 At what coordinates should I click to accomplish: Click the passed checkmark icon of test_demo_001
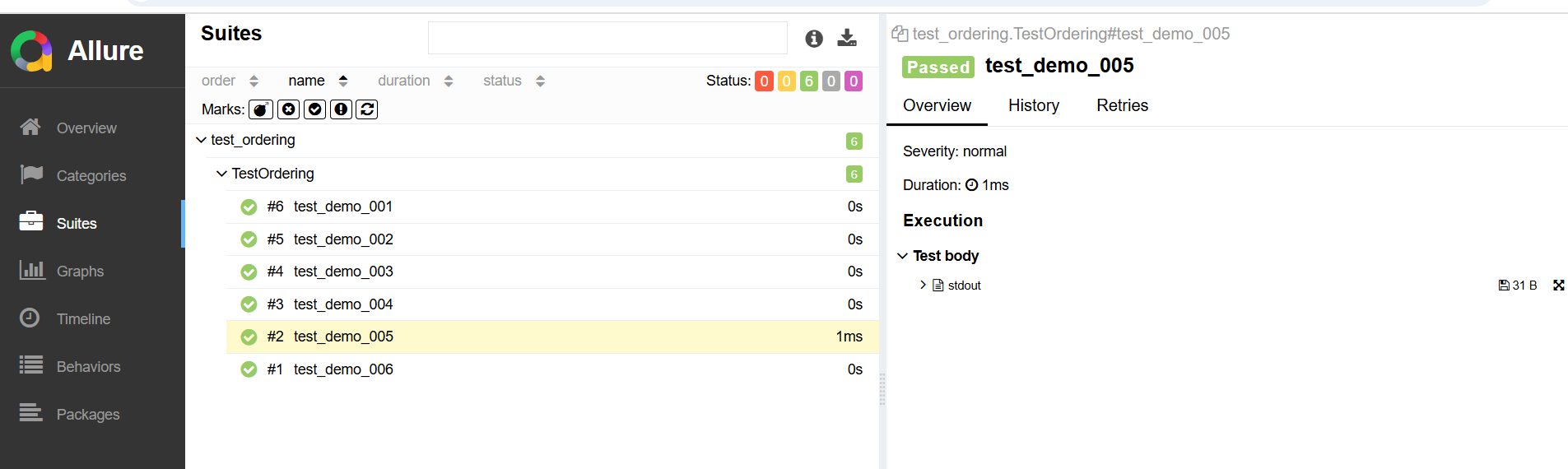click(x=249, y=207)
